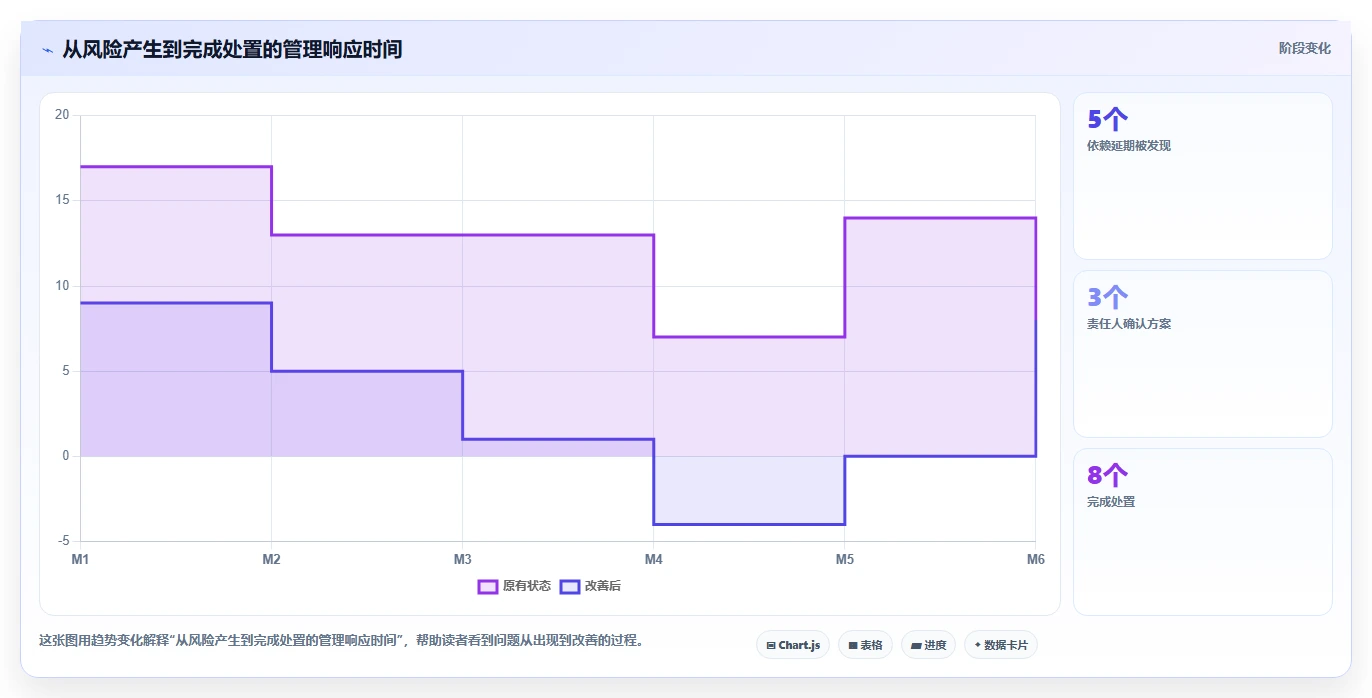Toggle the 原有状态 legend series
Screen dimensions: 1372x698
[514, 586]
